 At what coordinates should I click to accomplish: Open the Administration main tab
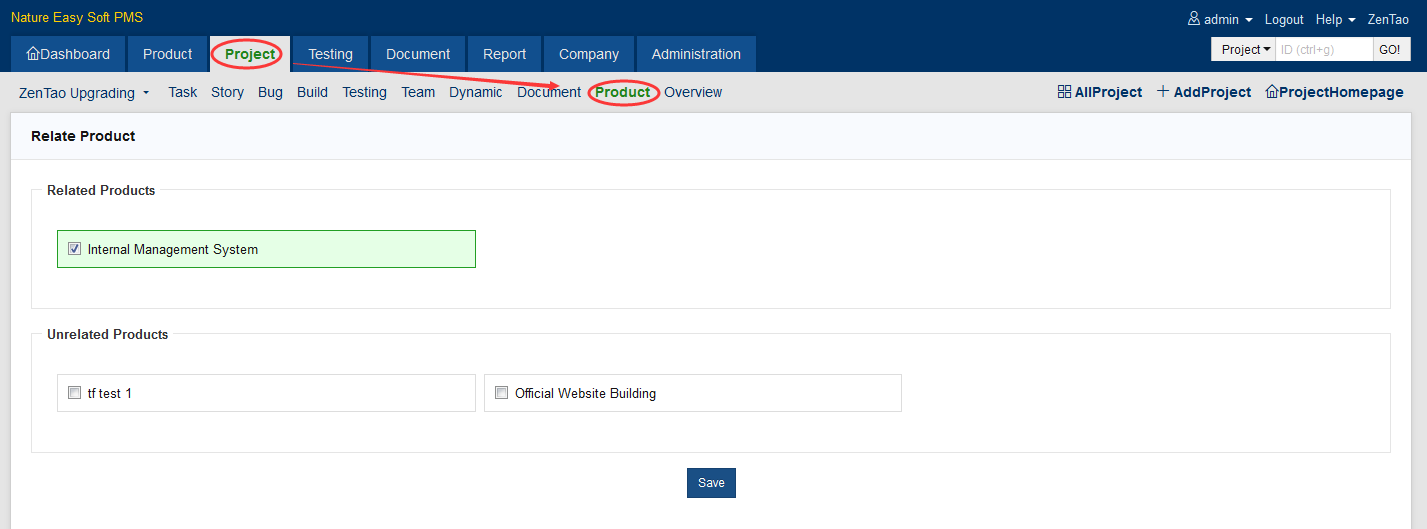(696, 54)
